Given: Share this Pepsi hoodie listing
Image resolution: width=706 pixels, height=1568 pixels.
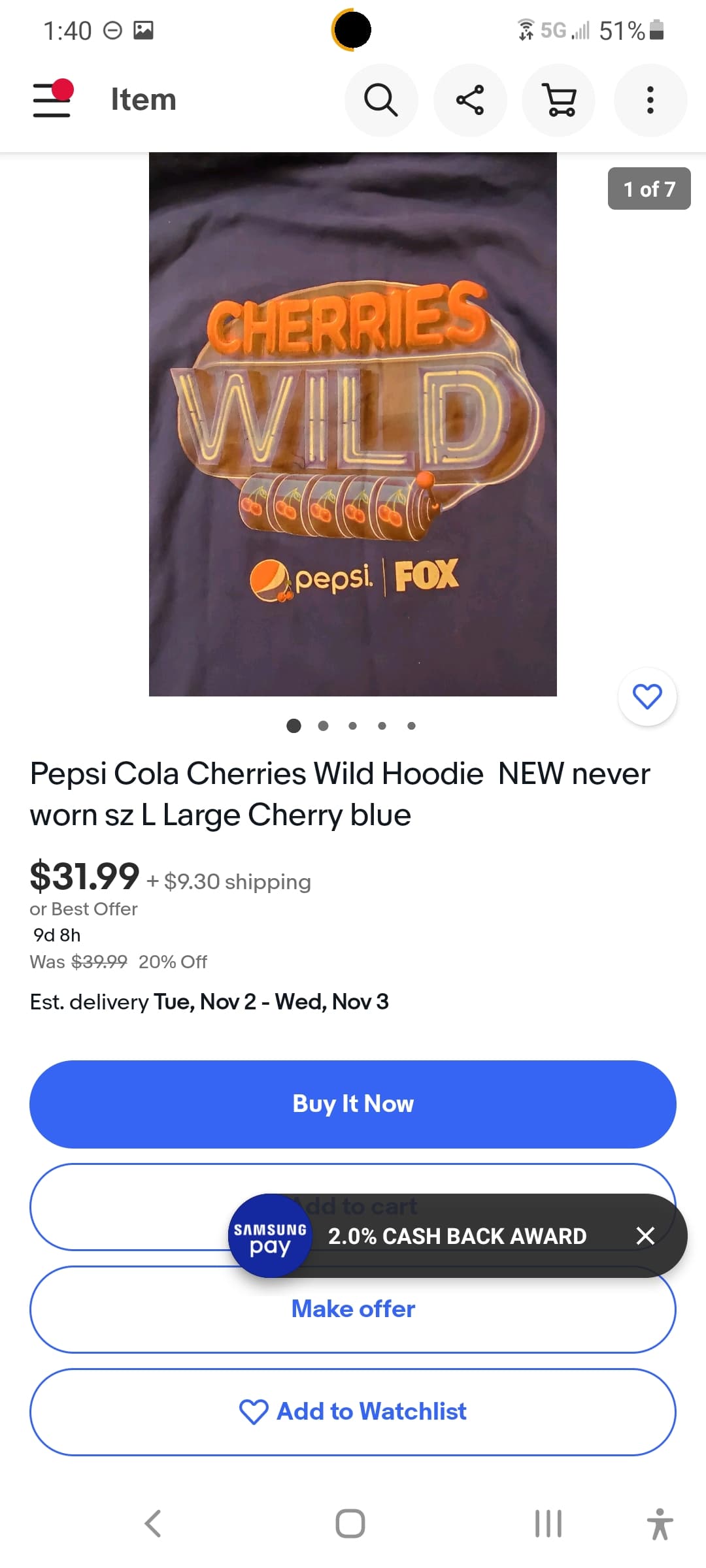Looking at the screenshot, I should [x=470, y=100].
